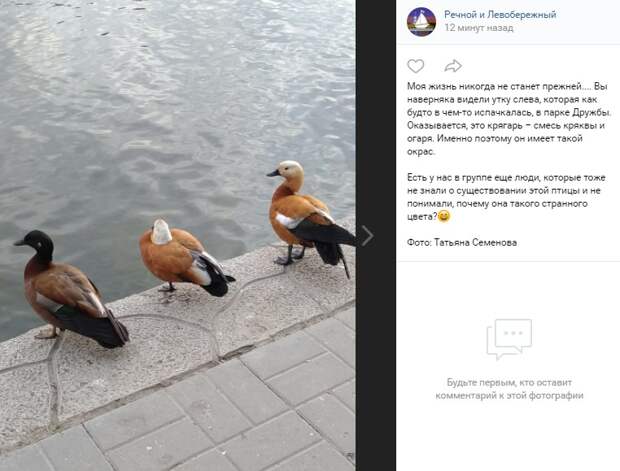Open the sailboat group avatar
620x471 pixels.
click(x=422, y=22)
